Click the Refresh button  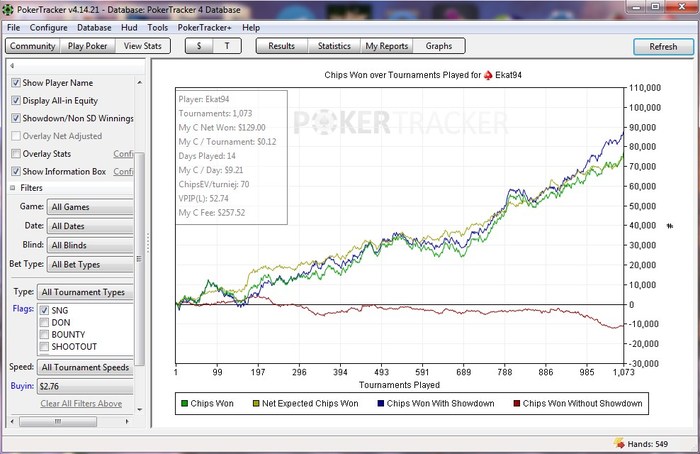coord(663,46)
